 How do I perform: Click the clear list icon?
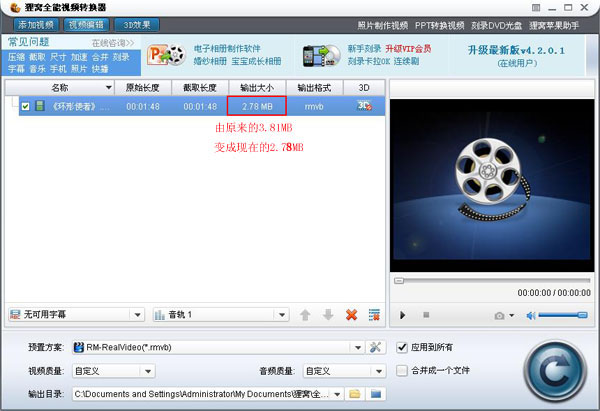374,315
